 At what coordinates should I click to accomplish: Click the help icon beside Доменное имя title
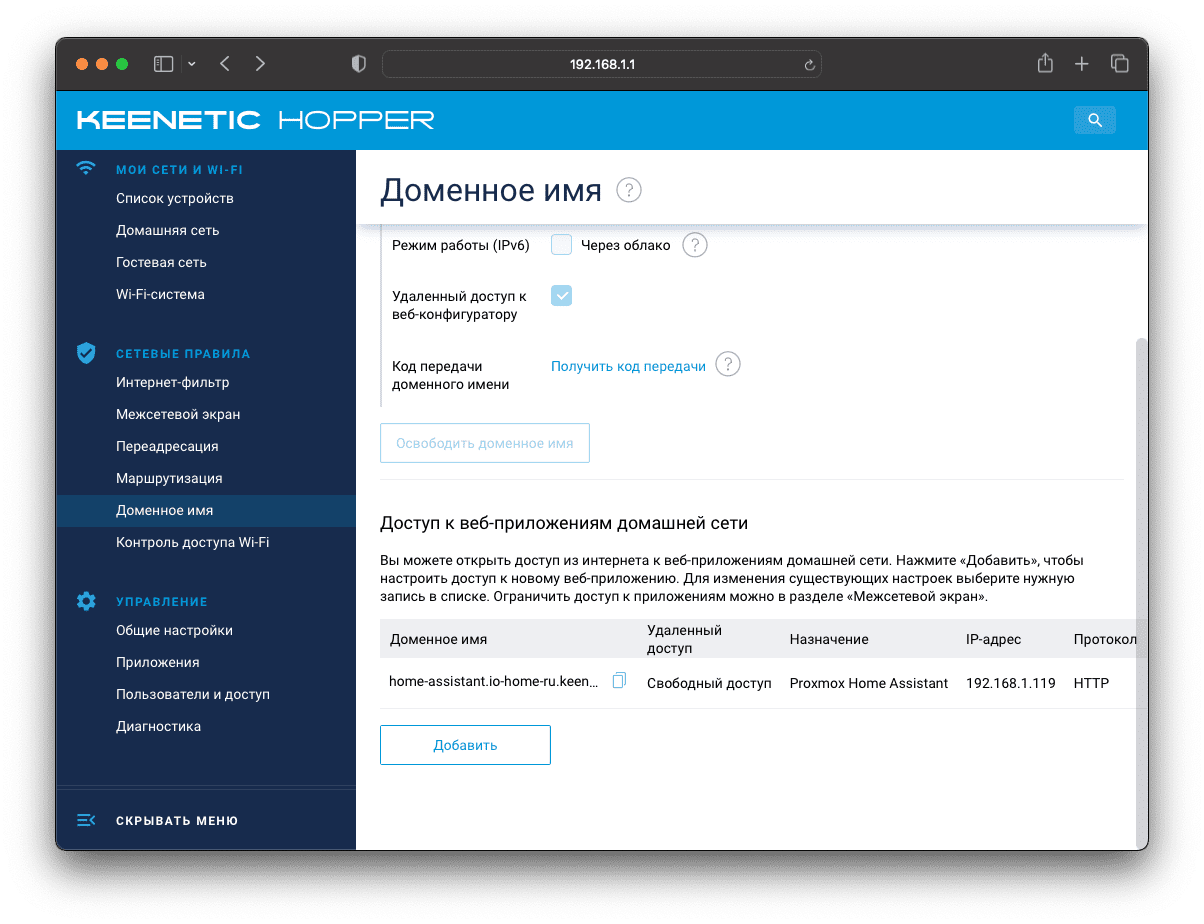click(x=628, y=190)
